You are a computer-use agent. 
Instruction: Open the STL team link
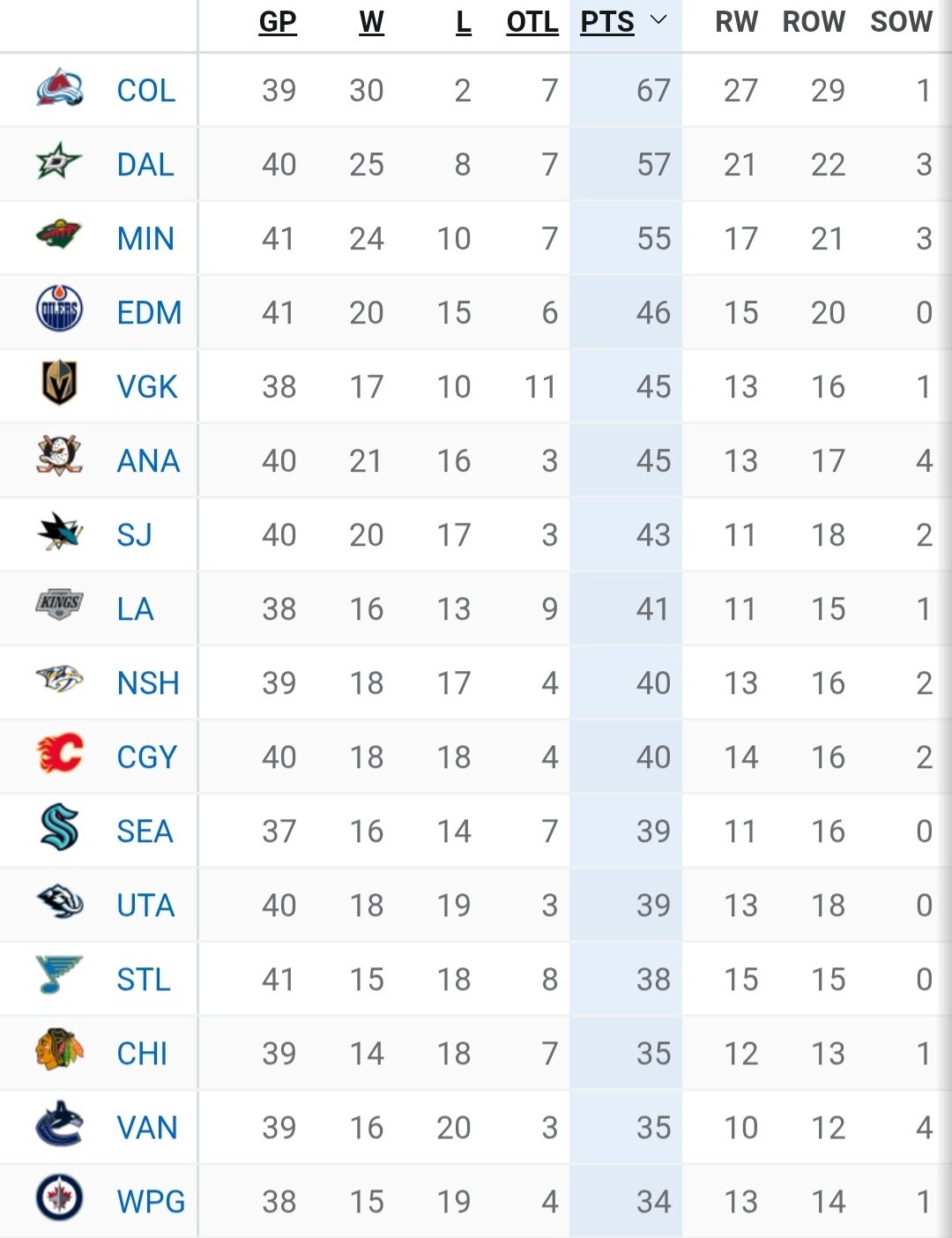(x=144, y=979)
